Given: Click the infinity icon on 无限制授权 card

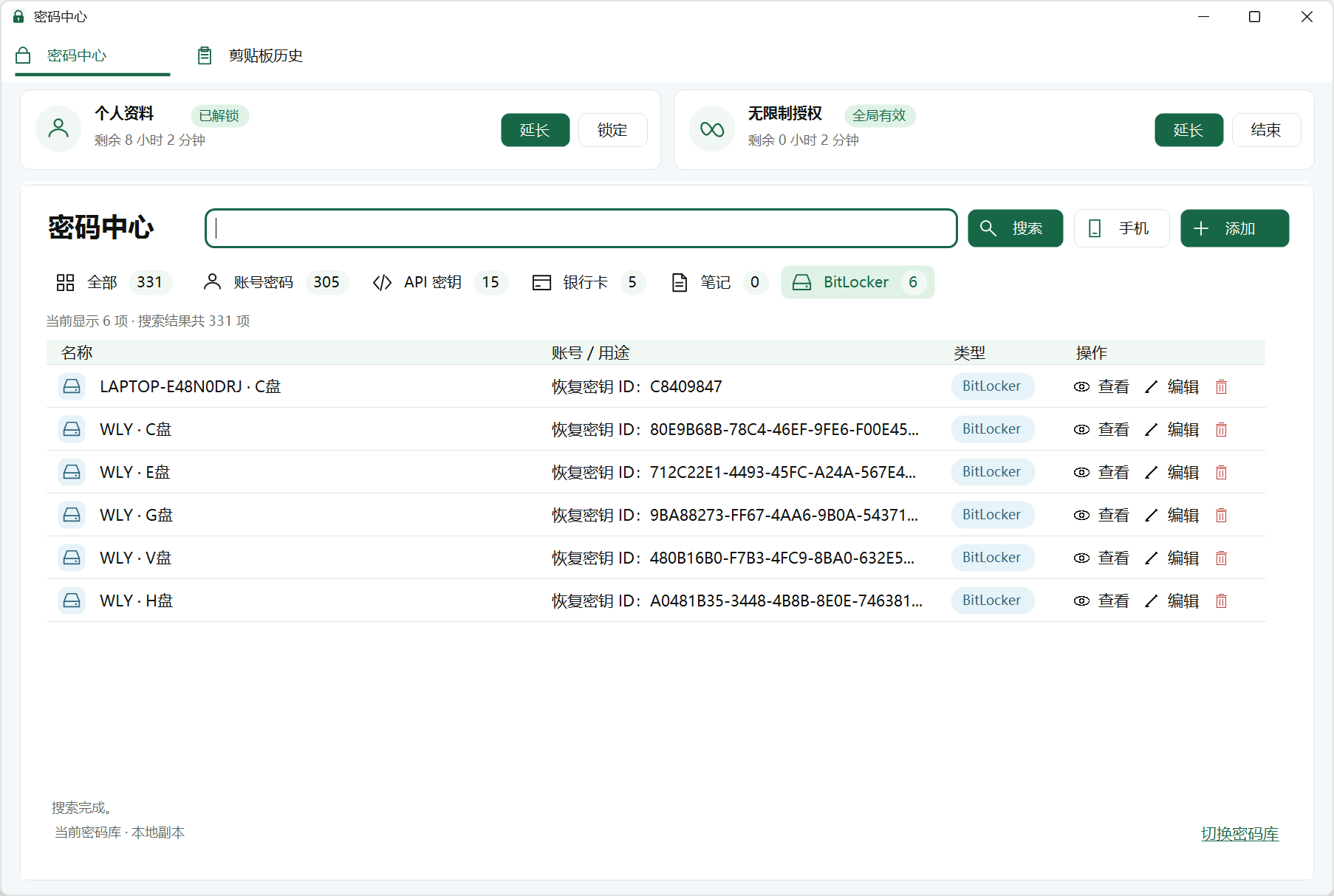Looking at the screenshot, I should point(712,129).
